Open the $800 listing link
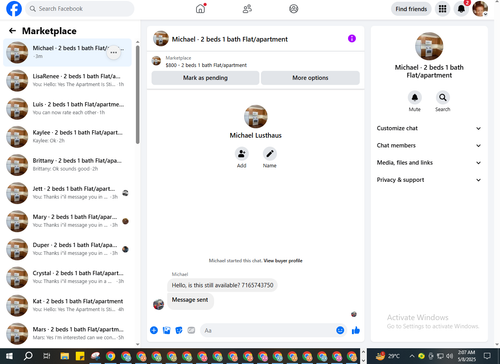This screenshot has width=500, height=364. coord(206,65)
